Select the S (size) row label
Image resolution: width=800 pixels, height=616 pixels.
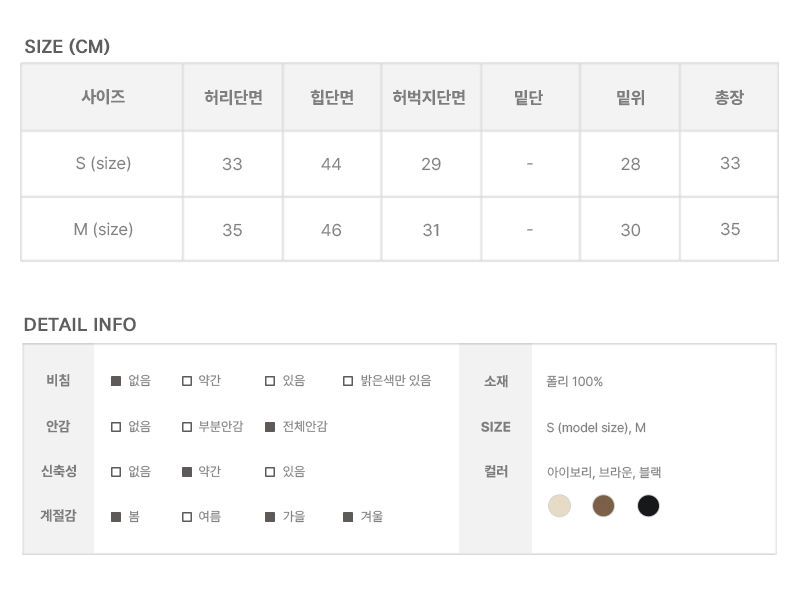(103, 163)
